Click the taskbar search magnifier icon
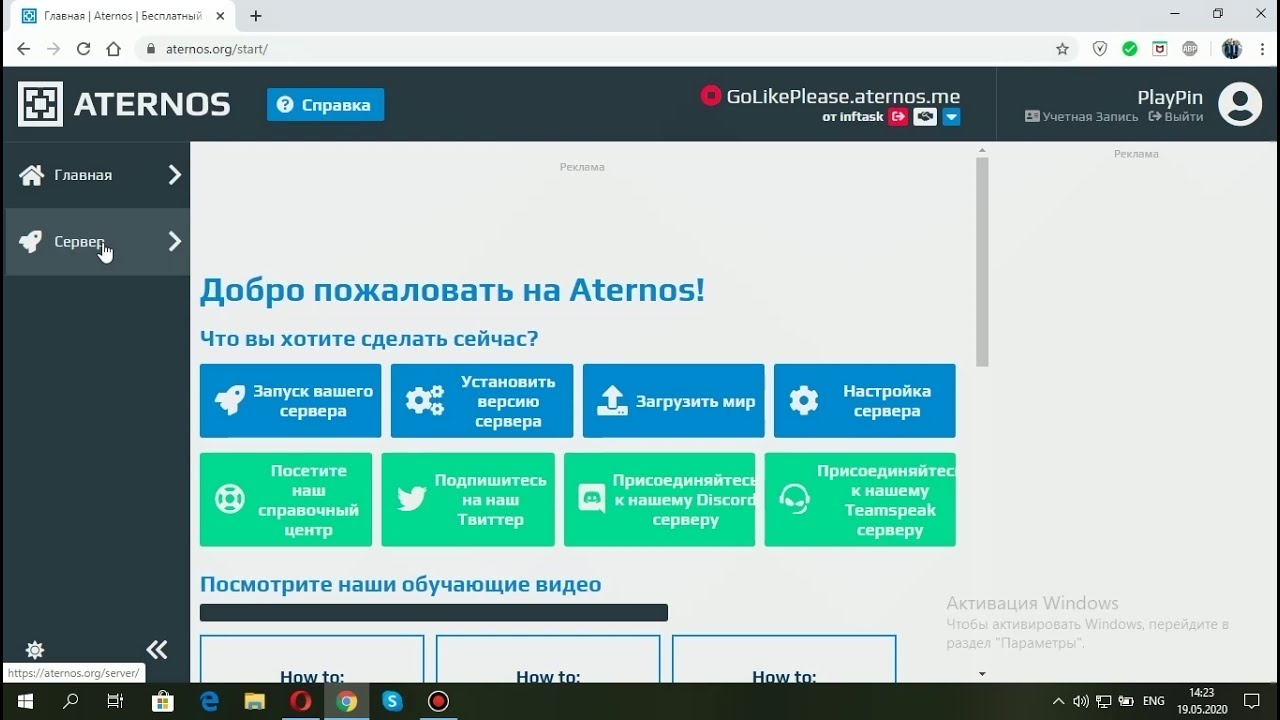The width and height of the screenshot is (1280, 720). point(70,701)
